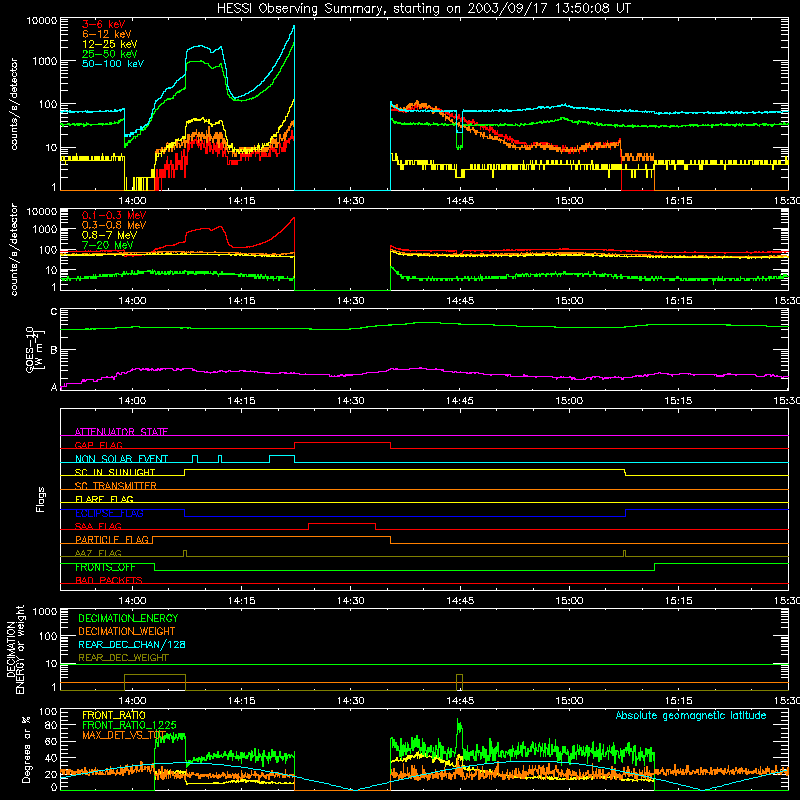The height and width of the screenshot is (800, 800).
Task: Select the DECIMATION_WEIGHT legend label
Action: tap(127, 631)
